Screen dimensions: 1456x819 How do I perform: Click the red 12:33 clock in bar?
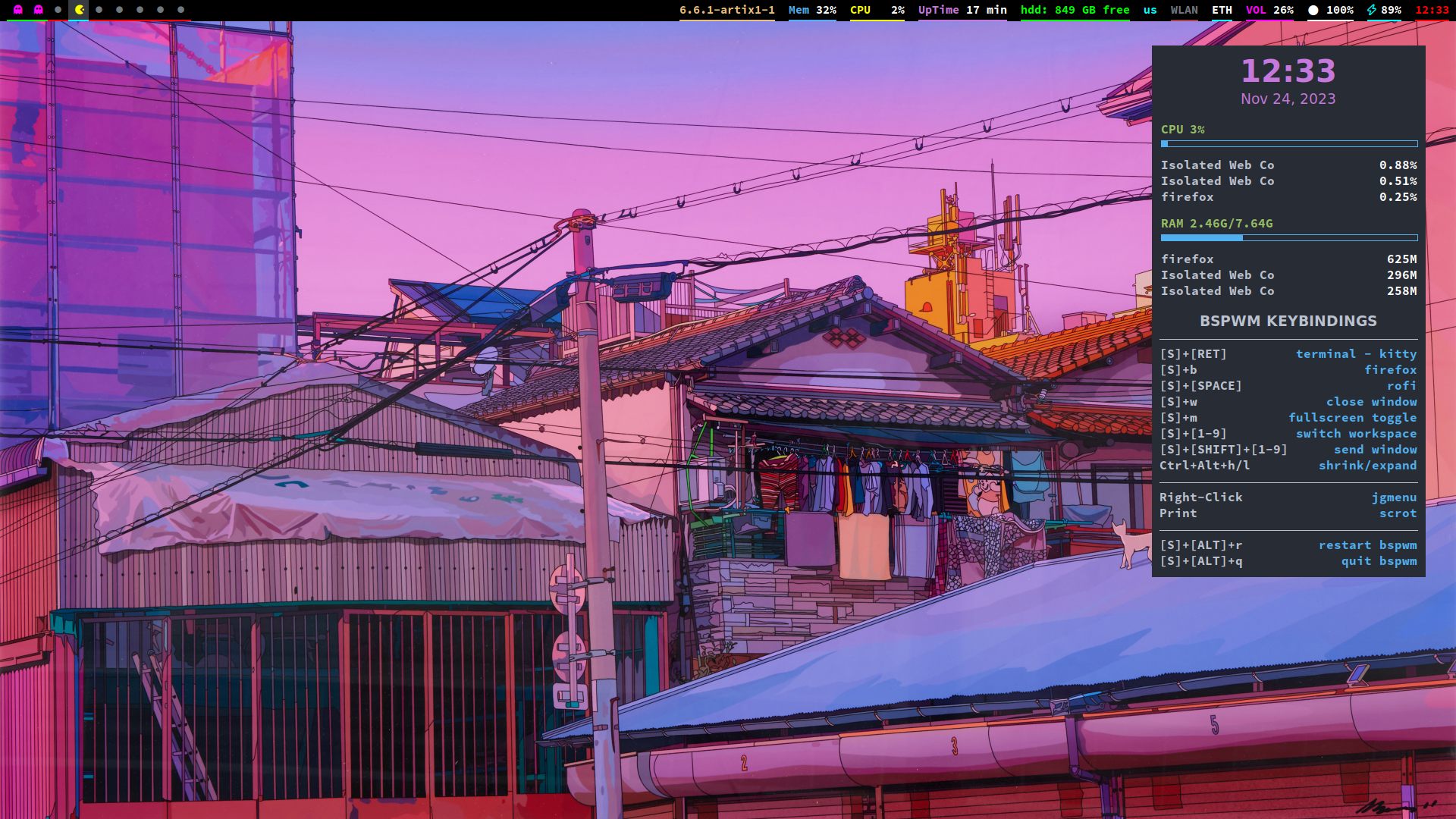click(1432, 10)
